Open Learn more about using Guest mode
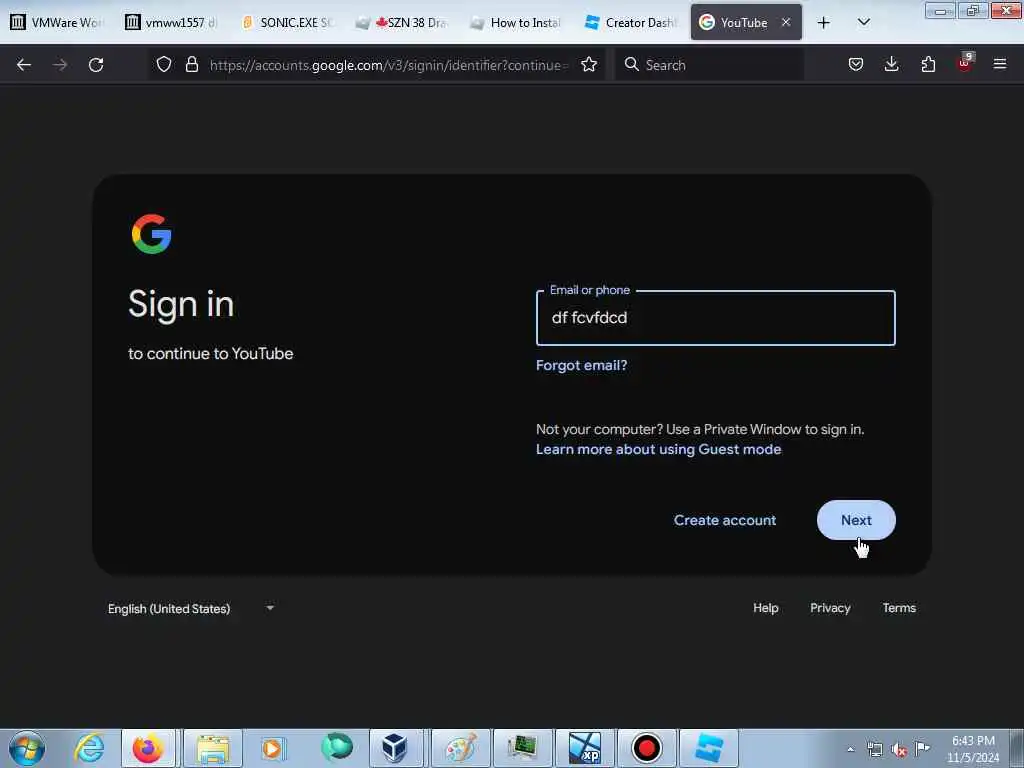Image resolution: width=1024 pixels, height=768 pixels. pos(658,449)
